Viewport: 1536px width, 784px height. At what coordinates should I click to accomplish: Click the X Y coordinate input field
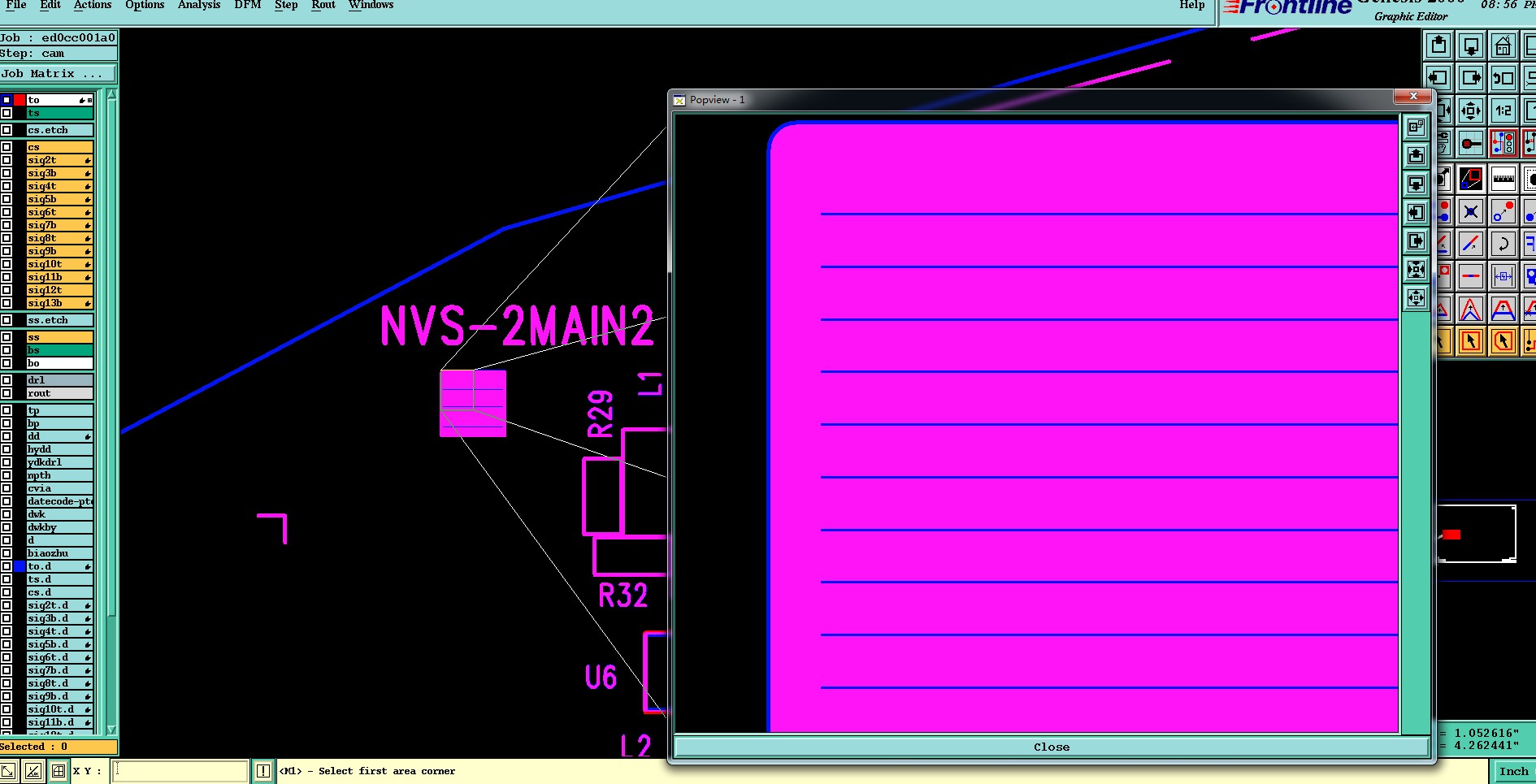click(180, 771)
